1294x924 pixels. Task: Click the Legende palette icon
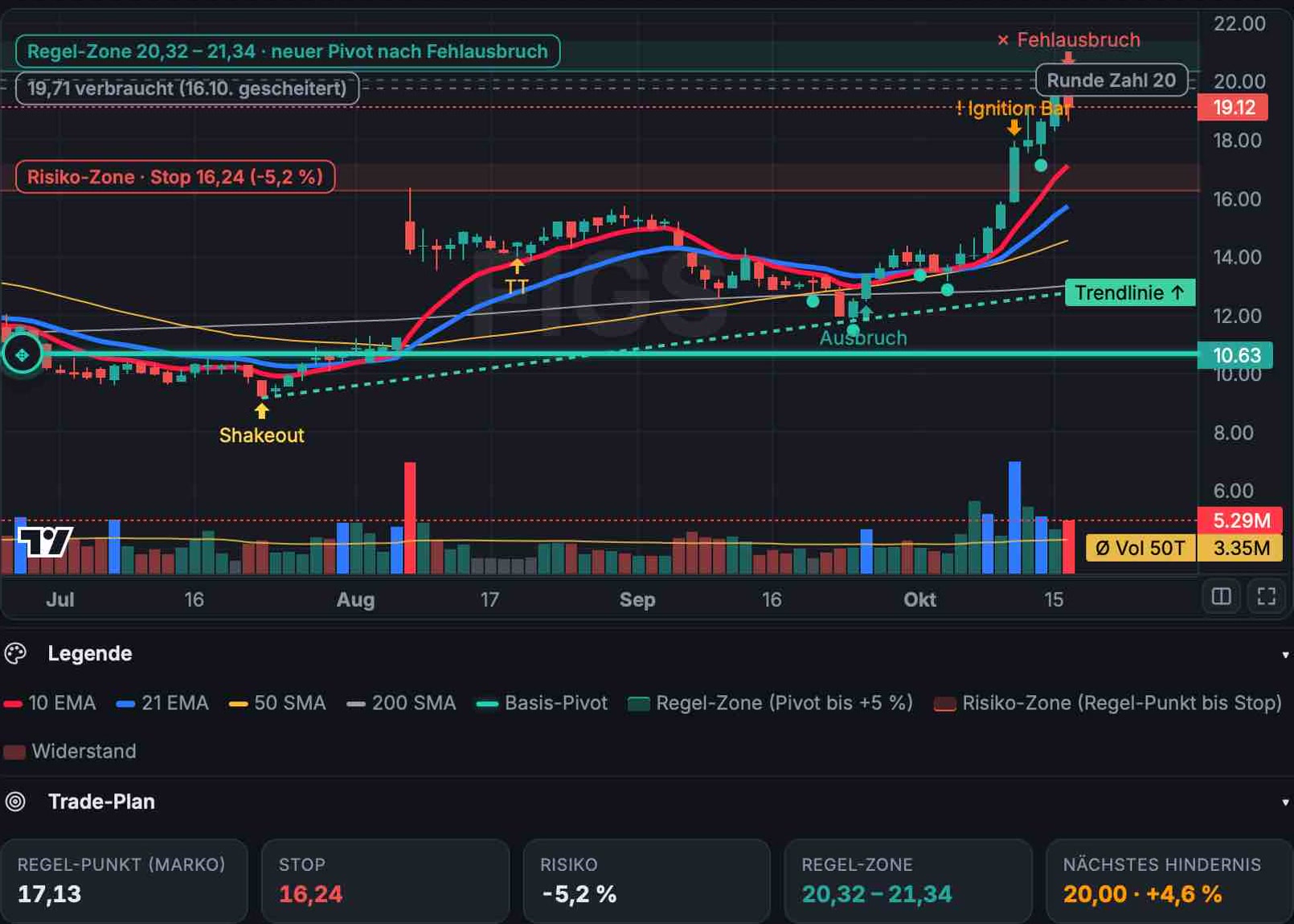tap(15, 653)
